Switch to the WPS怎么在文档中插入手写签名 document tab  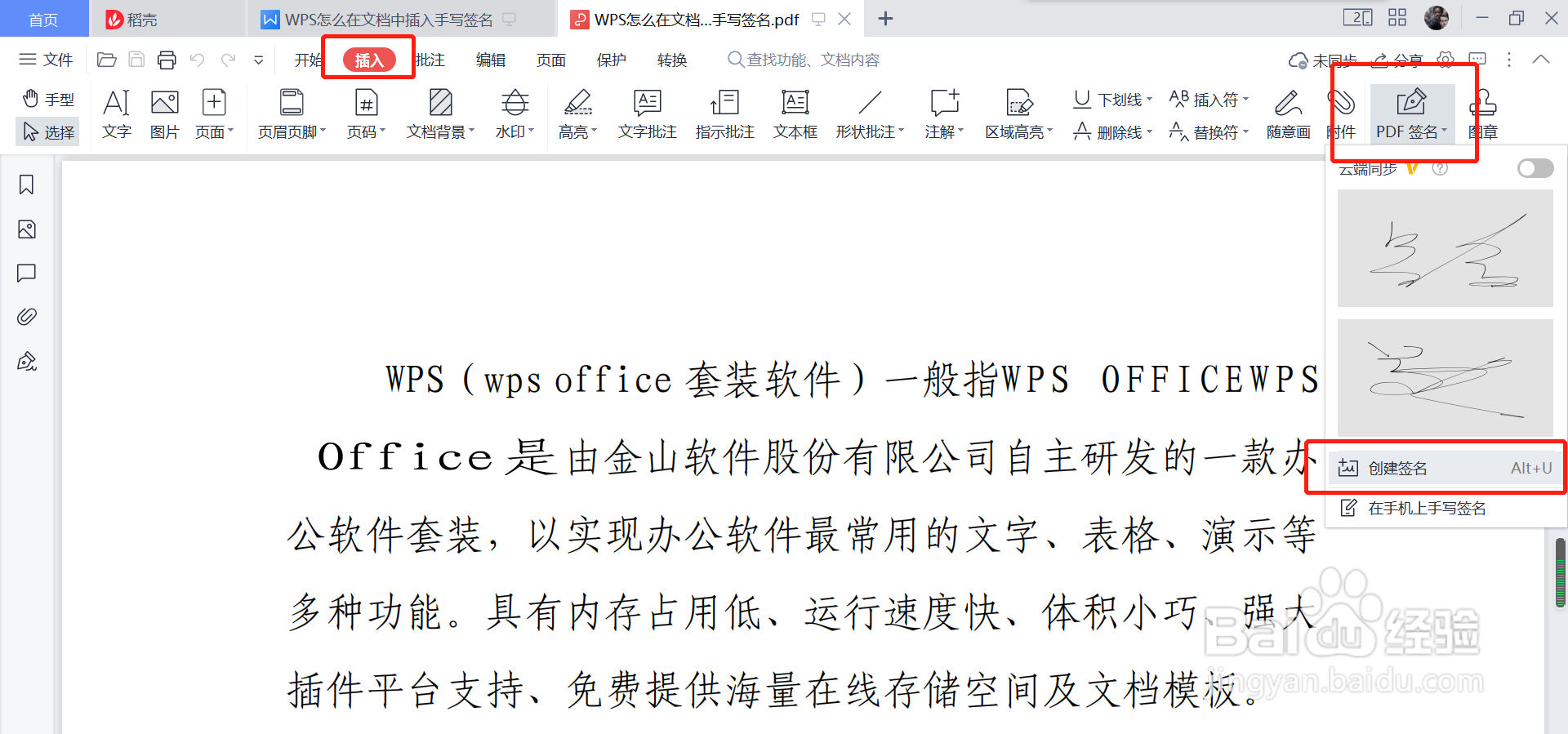pos(400,19)
